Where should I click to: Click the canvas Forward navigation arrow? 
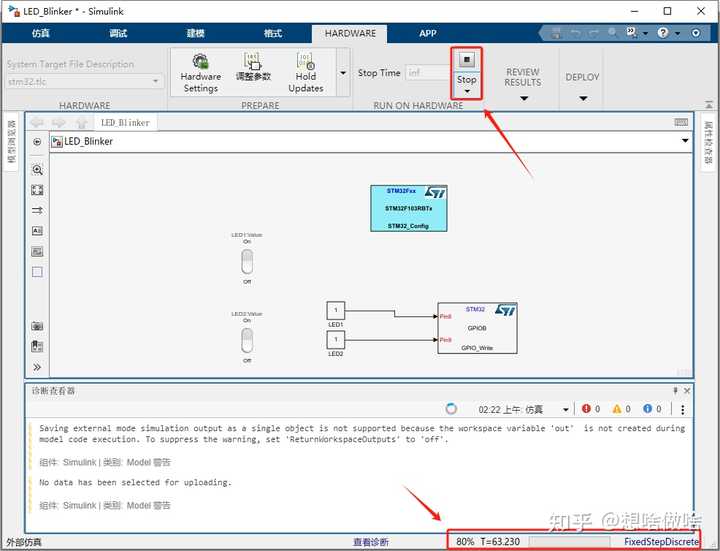[x=59, y=123]
